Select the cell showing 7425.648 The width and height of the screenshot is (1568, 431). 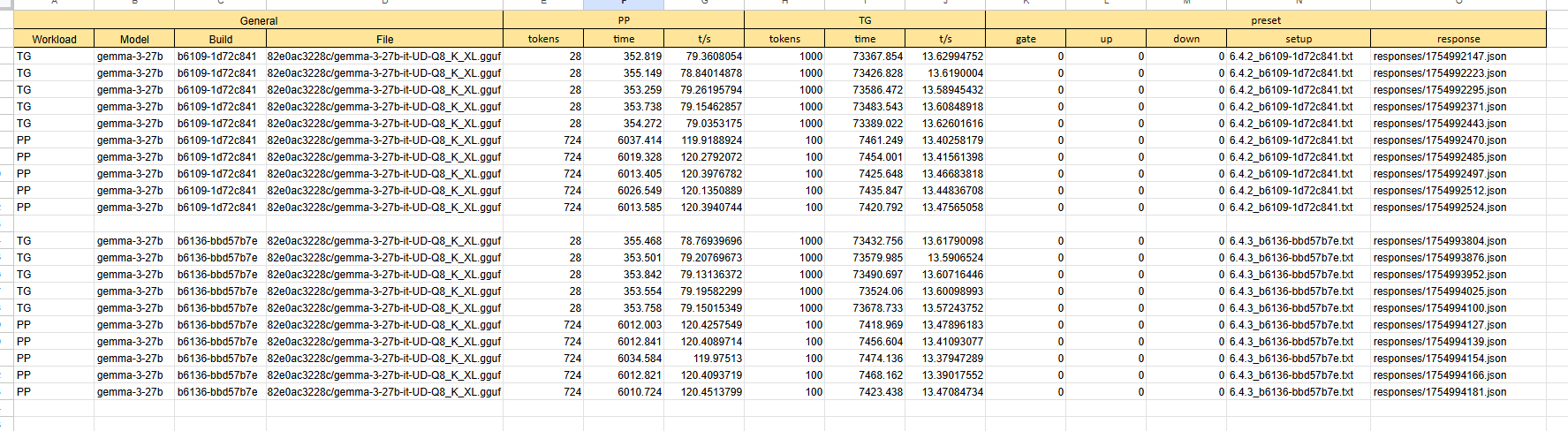pyautogui.click(x=865, y=173)
